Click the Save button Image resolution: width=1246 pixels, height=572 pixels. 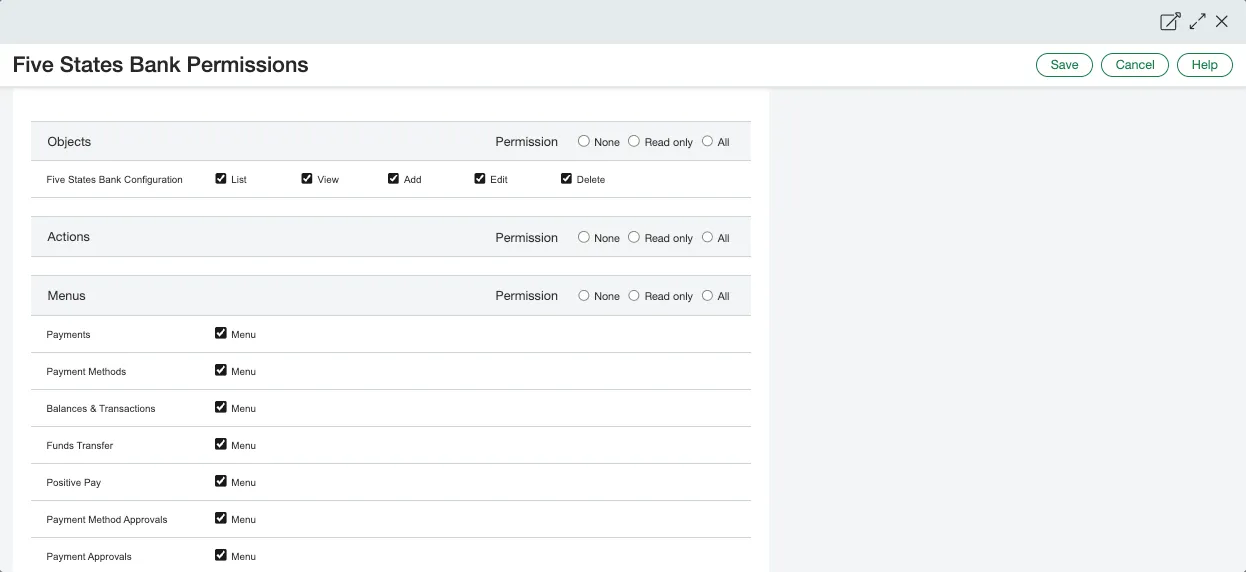pos(1064,65)
